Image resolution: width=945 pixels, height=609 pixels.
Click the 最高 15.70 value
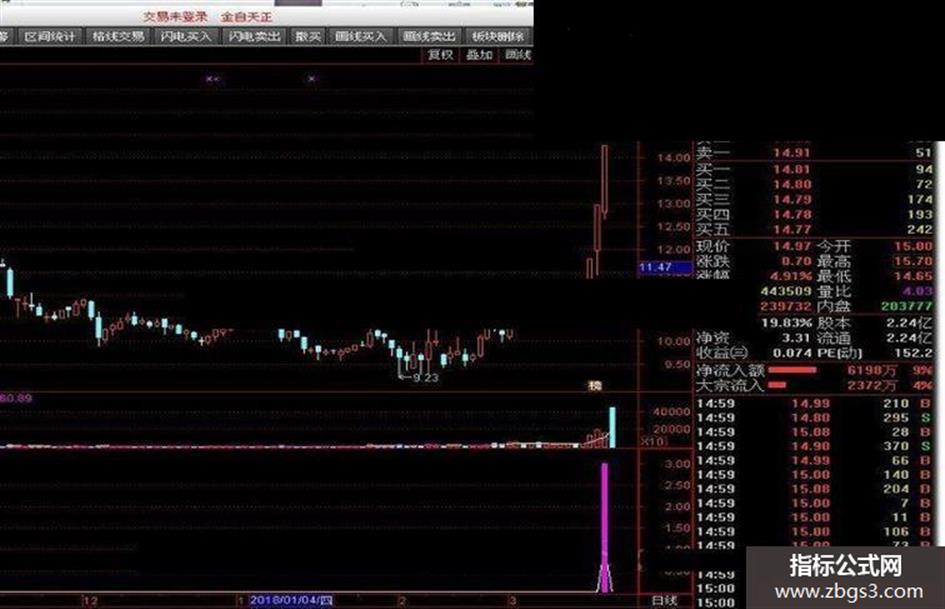pos(913,261)
